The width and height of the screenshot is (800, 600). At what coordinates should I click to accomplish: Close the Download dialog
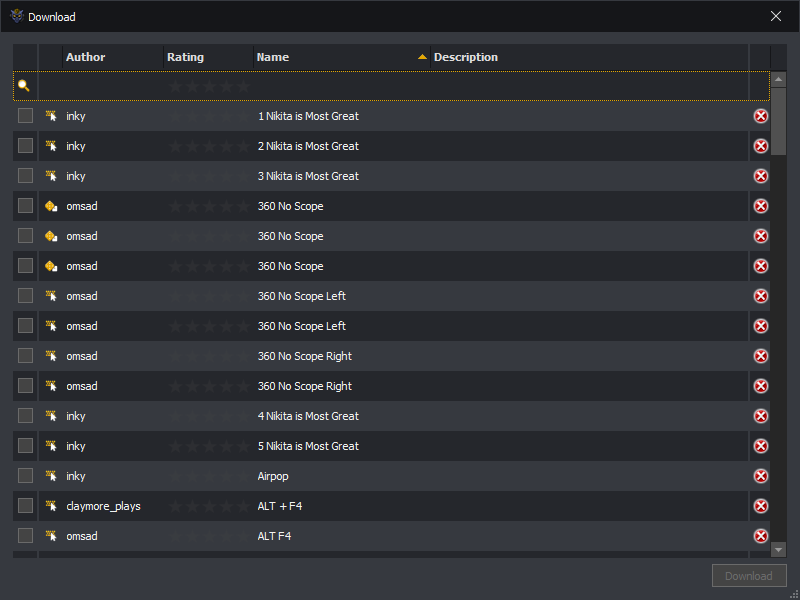(776, 16)
